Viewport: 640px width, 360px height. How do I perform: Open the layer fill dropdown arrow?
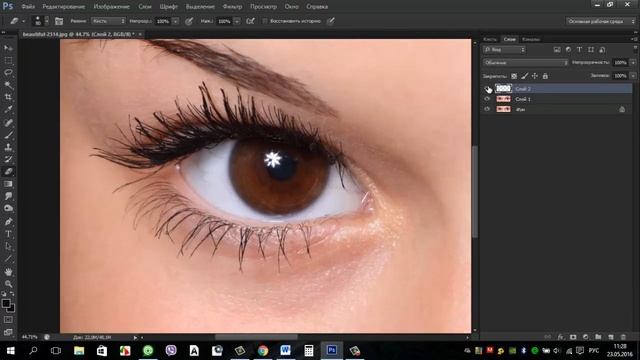[x=633, y=76]
